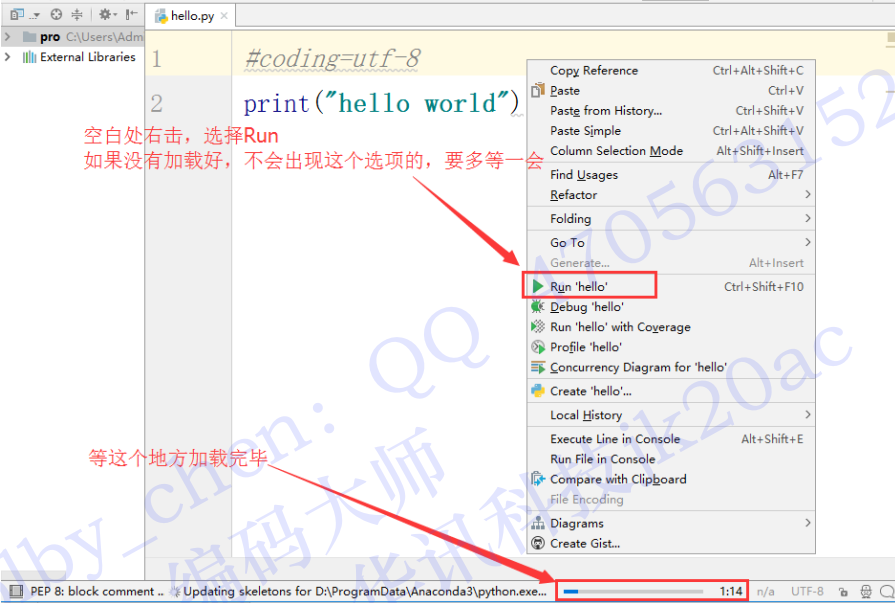Select Paste from History option
This screenshot has width=895, height=603.
pyautogui.click(x=671, y=110)
